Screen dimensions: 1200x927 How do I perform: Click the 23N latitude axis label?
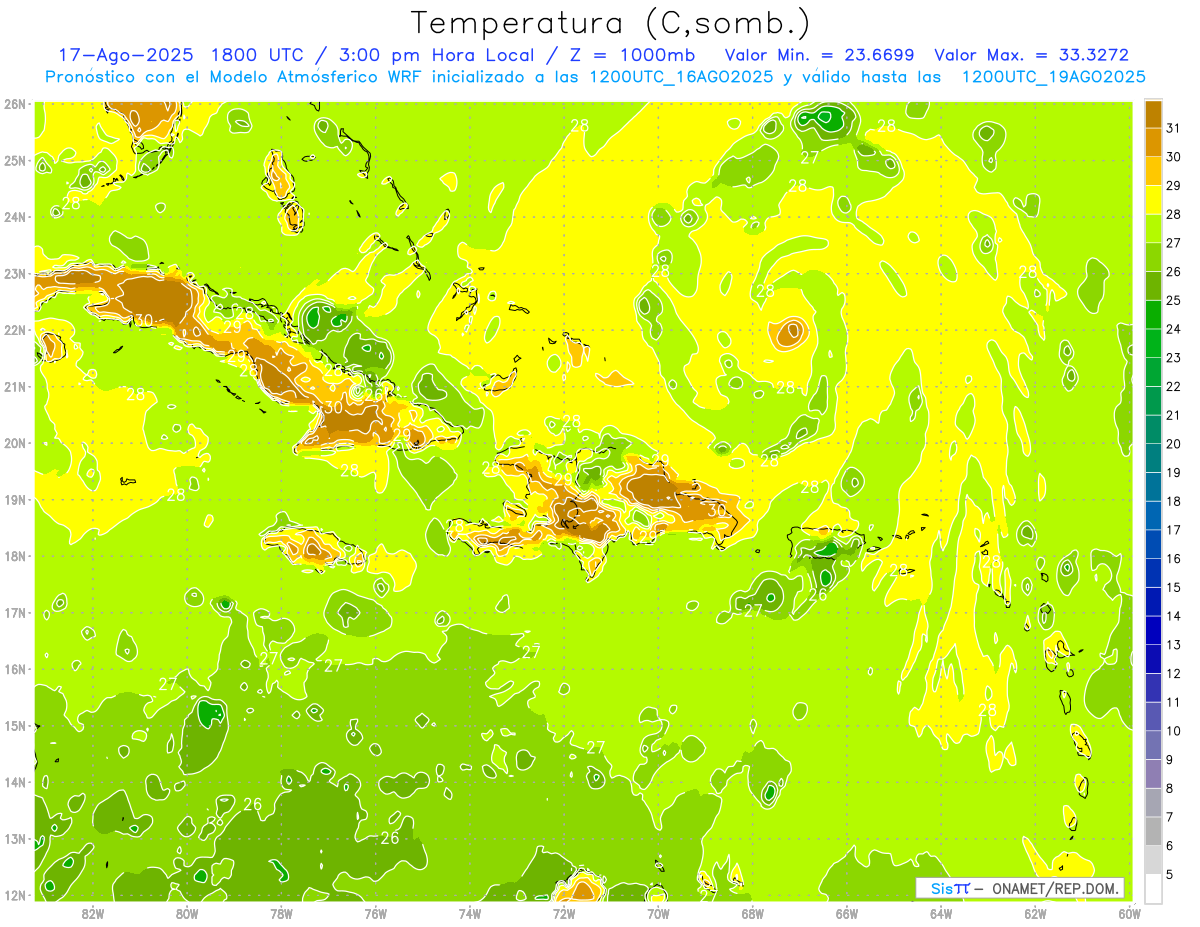point(15,273)
